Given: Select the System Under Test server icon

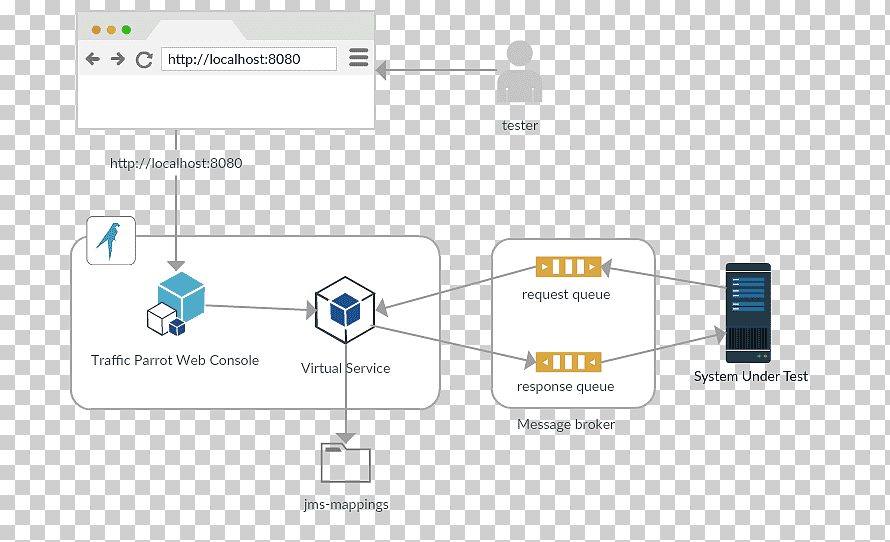Looking at the screenshot, I should point(748,313).
